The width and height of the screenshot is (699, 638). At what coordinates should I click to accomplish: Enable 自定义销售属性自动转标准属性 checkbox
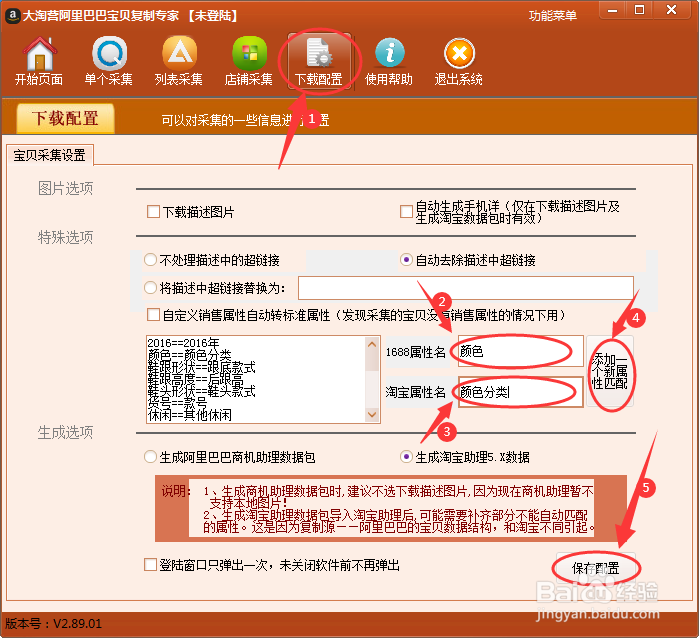pos(153,315)
